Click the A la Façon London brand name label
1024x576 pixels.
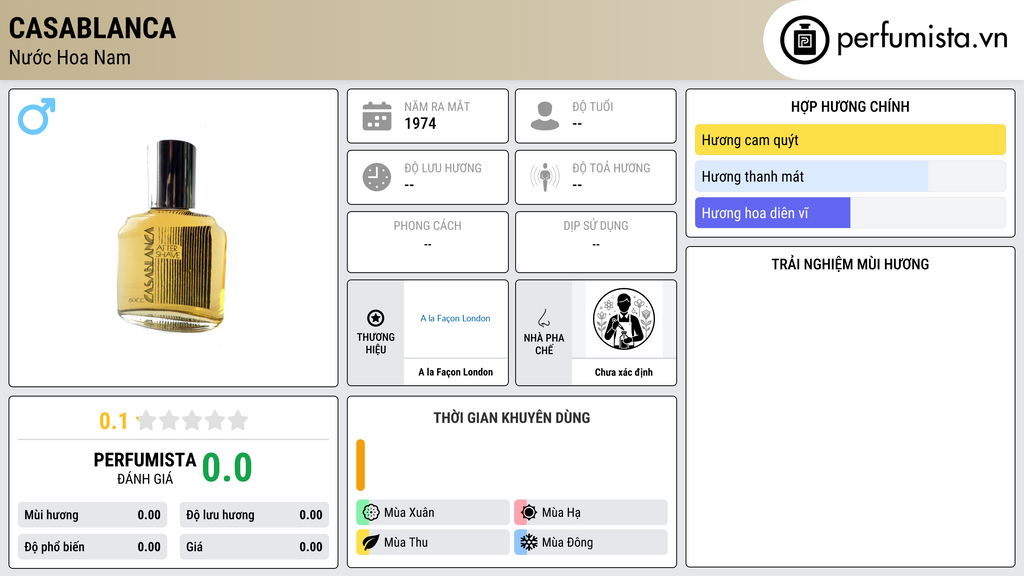[x=456, y=372]
